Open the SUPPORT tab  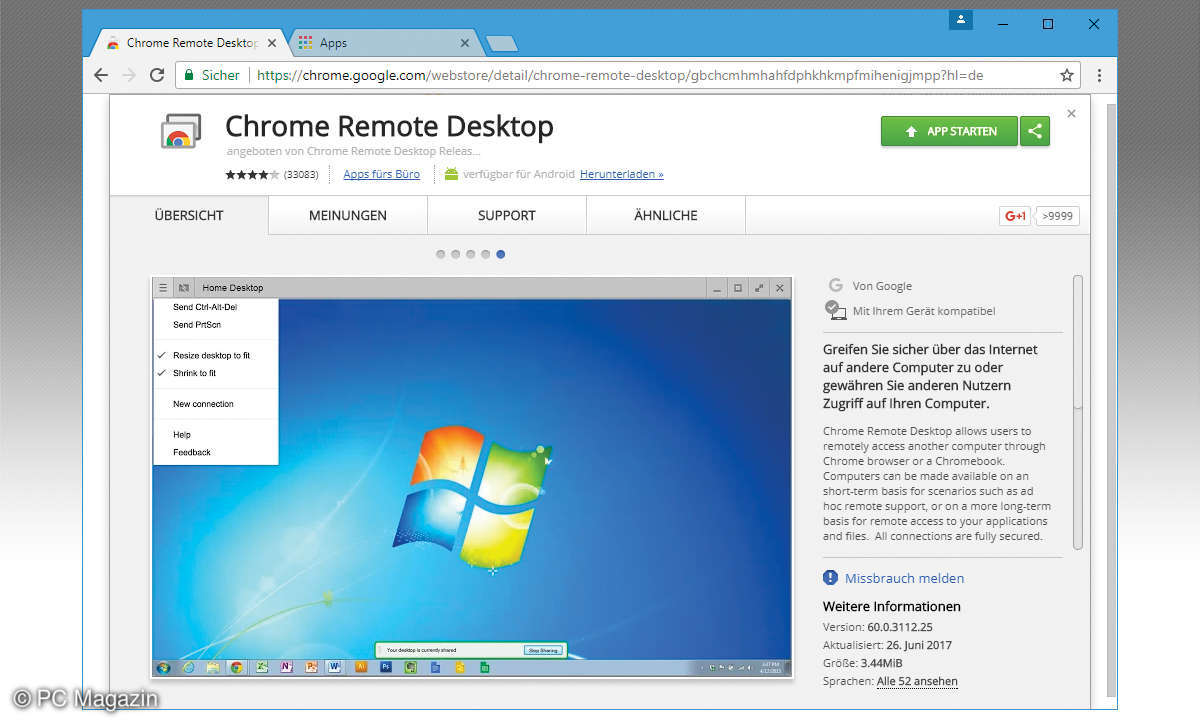(x=507, y=215)
